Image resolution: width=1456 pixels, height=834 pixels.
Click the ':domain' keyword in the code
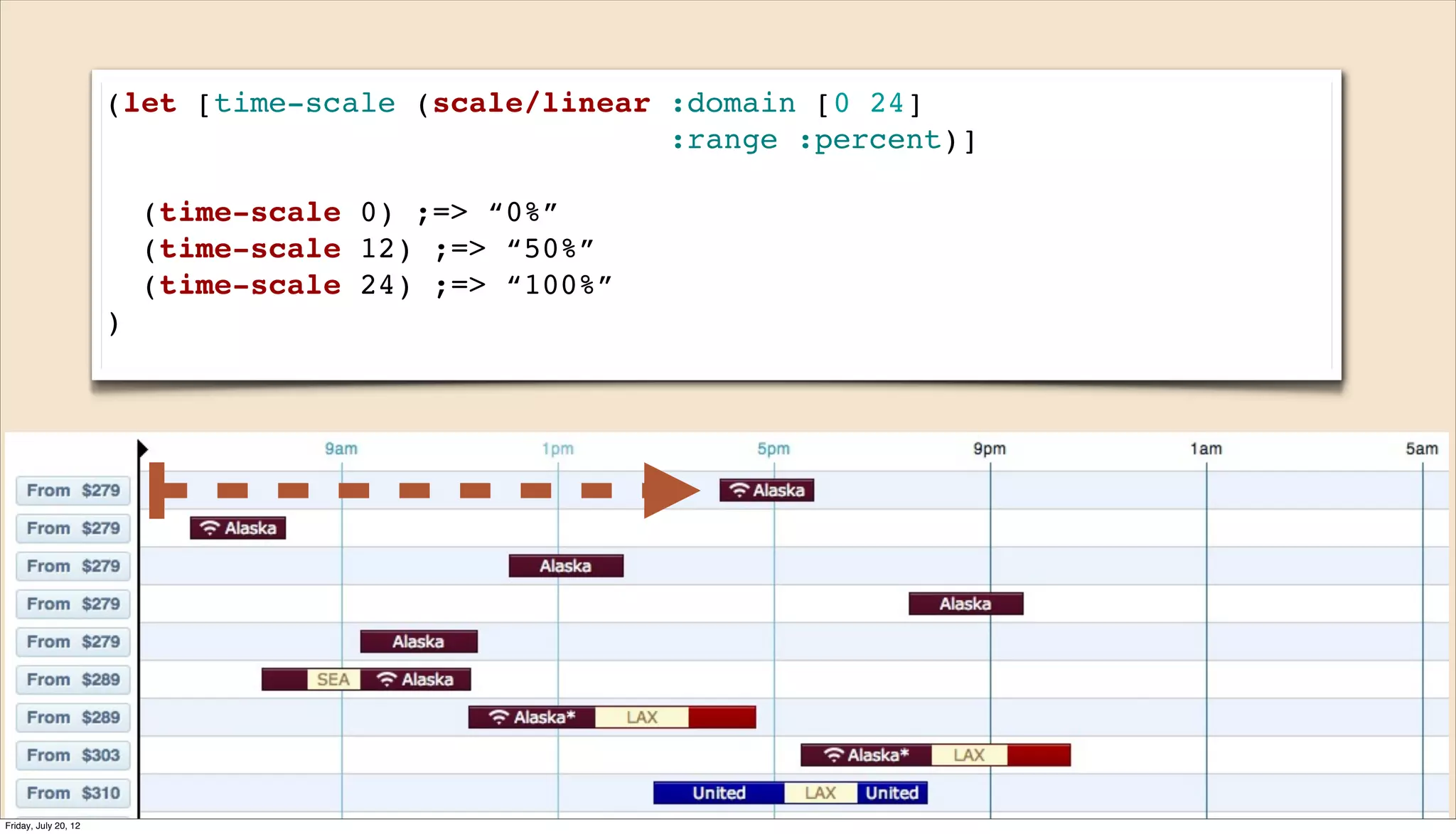pyautogui.click(x=734, y=104)
